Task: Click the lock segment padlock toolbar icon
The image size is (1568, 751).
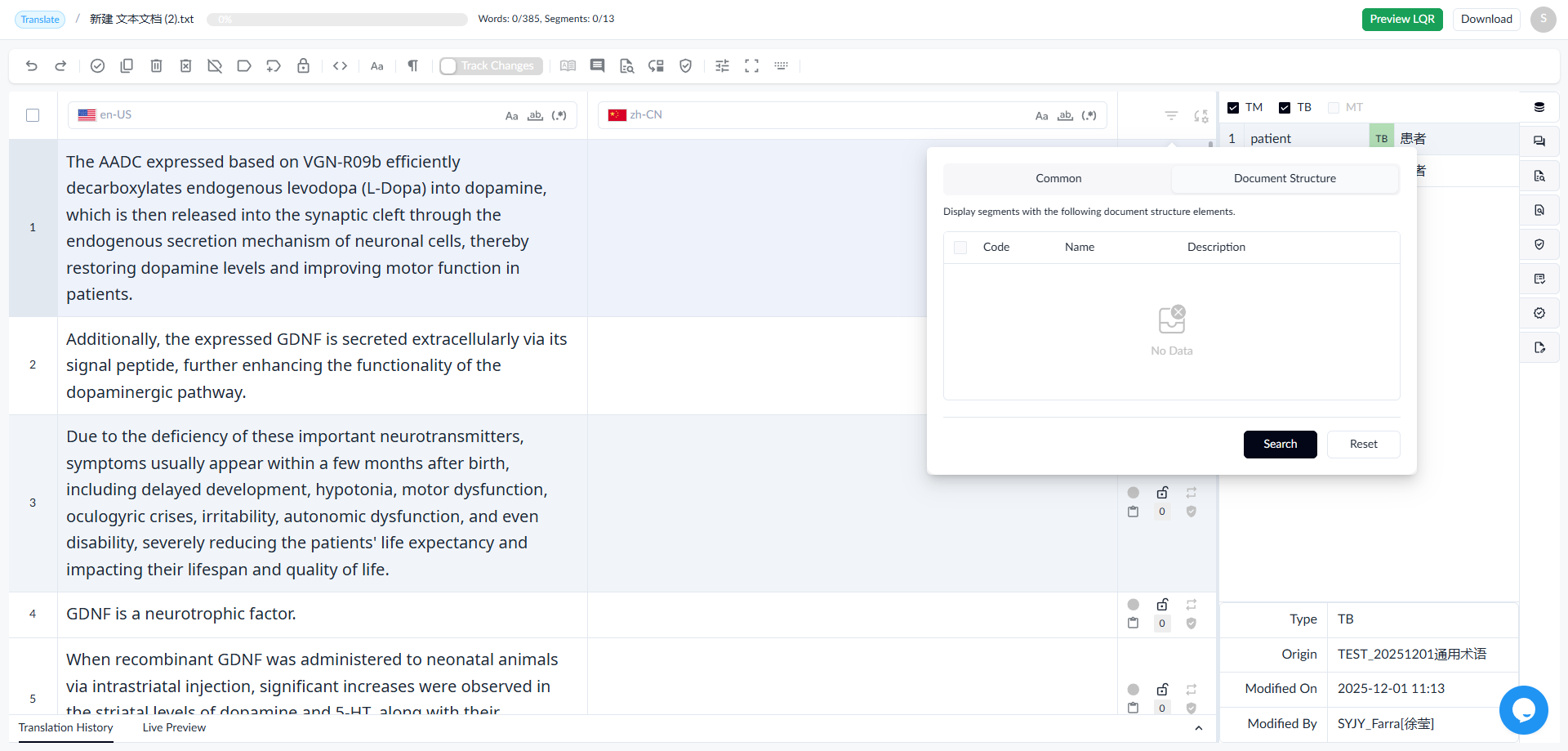Action: point(303,66)
